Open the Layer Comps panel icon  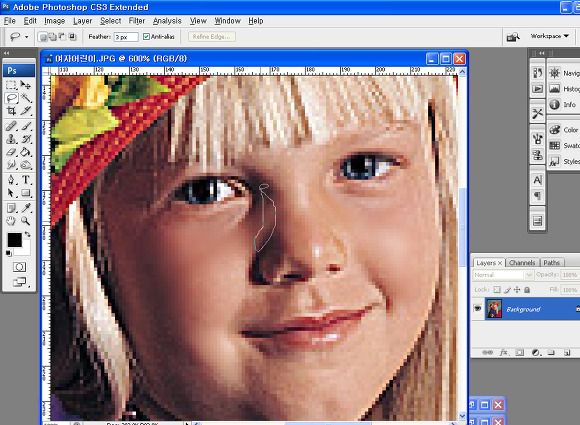coord(537,221)
